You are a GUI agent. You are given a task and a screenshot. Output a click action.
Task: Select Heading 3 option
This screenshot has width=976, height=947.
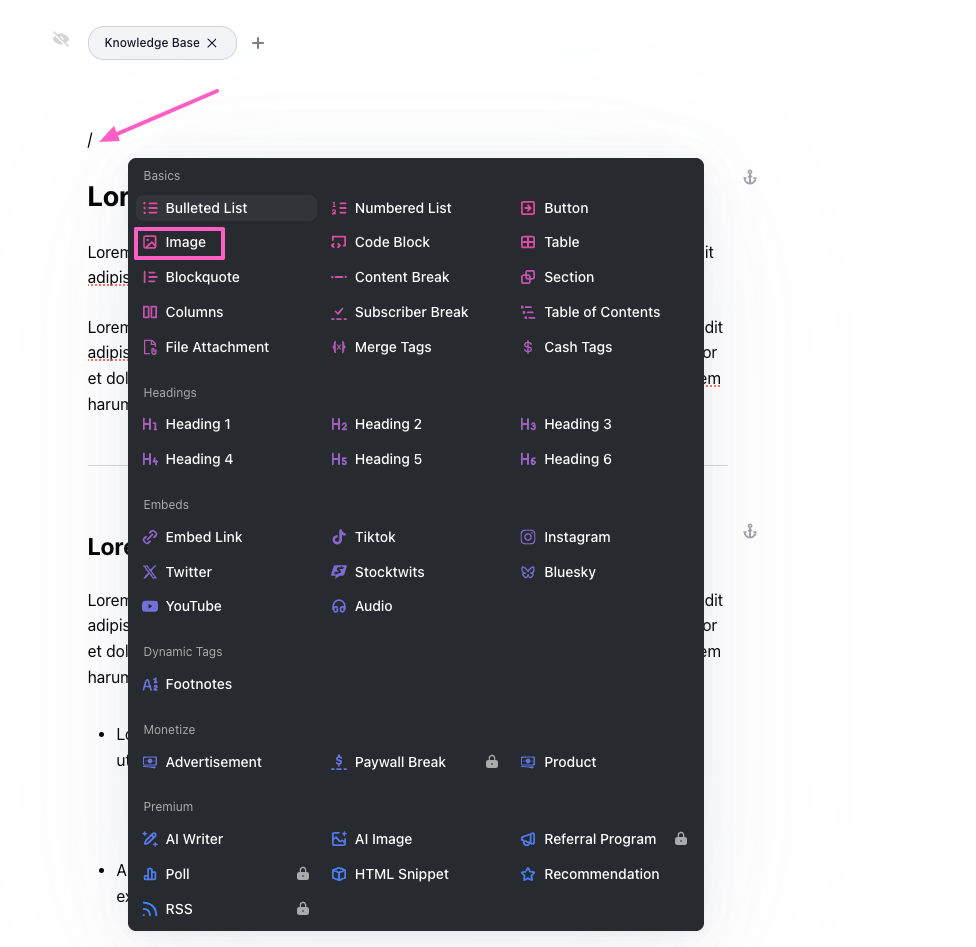[x=577, y=424]
